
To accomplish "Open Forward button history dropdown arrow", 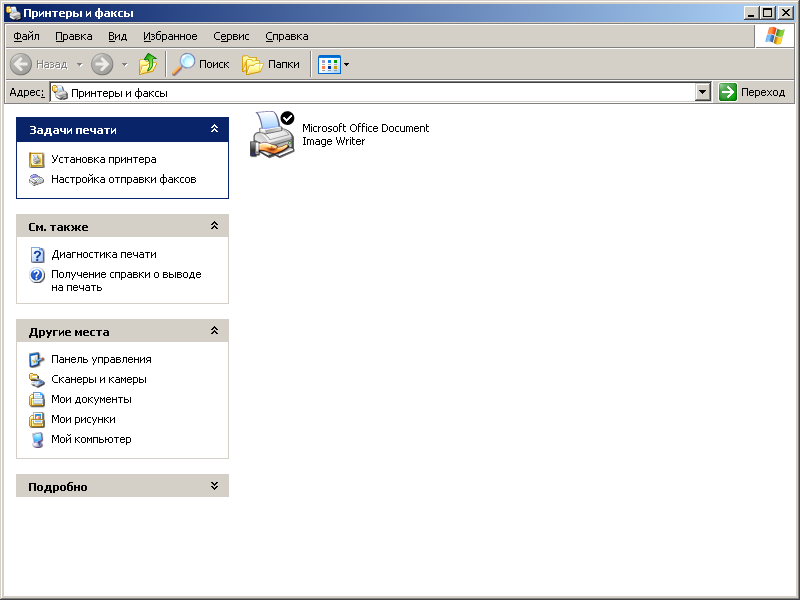I will pos(124,65).
